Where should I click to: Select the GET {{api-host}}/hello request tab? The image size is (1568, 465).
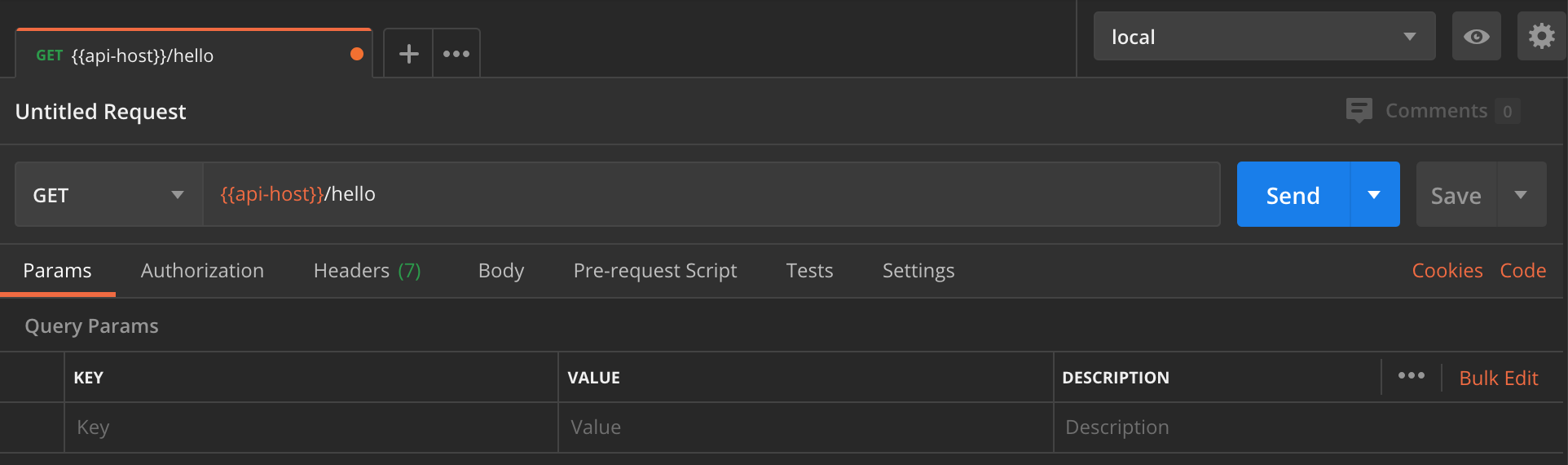pyautogui.click(x=194, y=55)
